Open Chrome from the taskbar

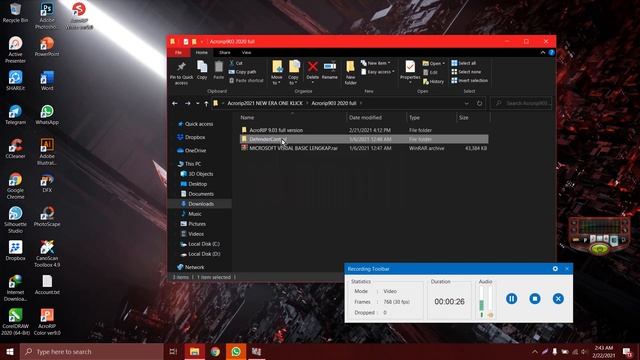[x=215, y=351]
